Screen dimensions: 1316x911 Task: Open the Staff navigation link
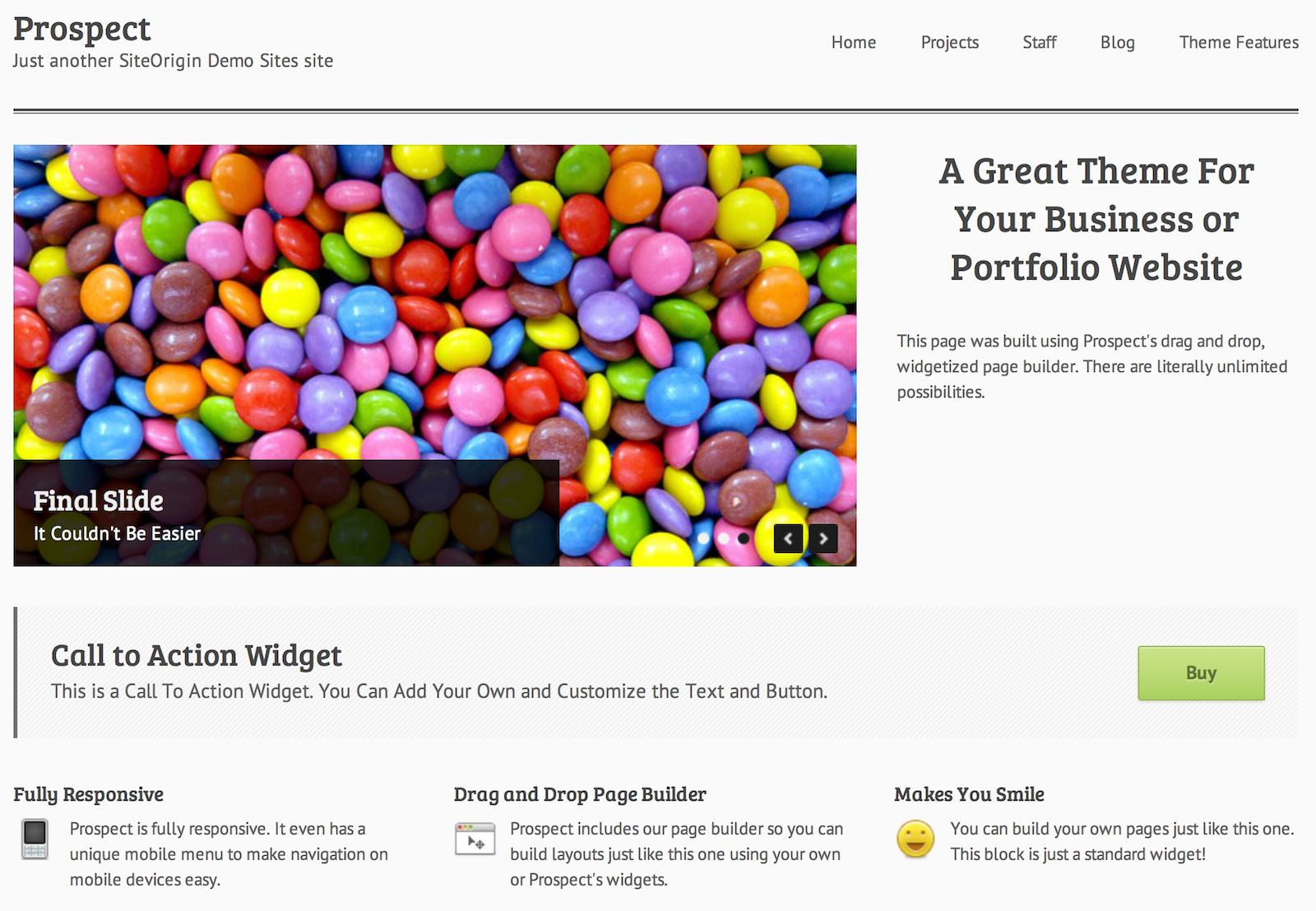[x=1039, y=43]
